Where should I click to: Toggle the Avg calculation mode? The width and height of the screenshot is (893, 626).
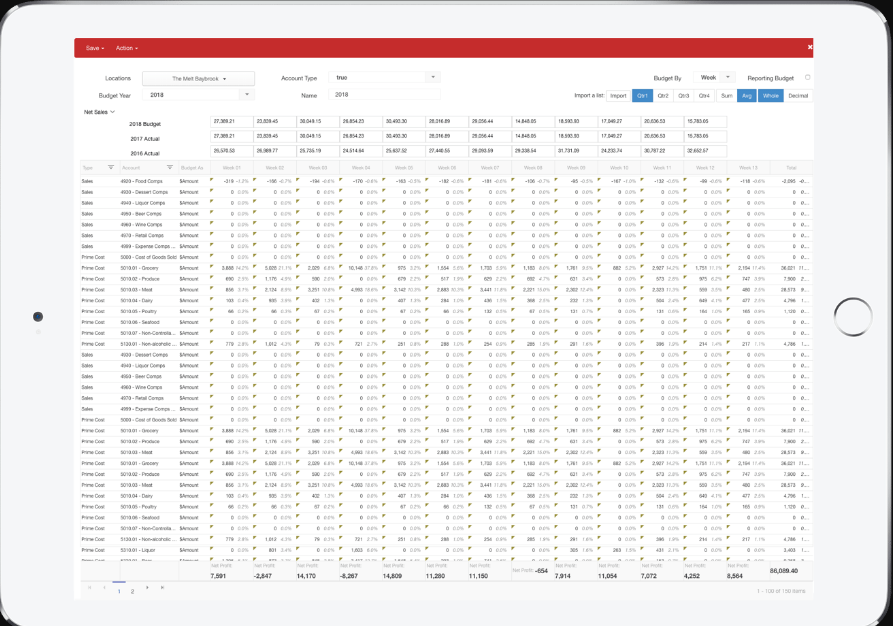[x=747, y=96]
